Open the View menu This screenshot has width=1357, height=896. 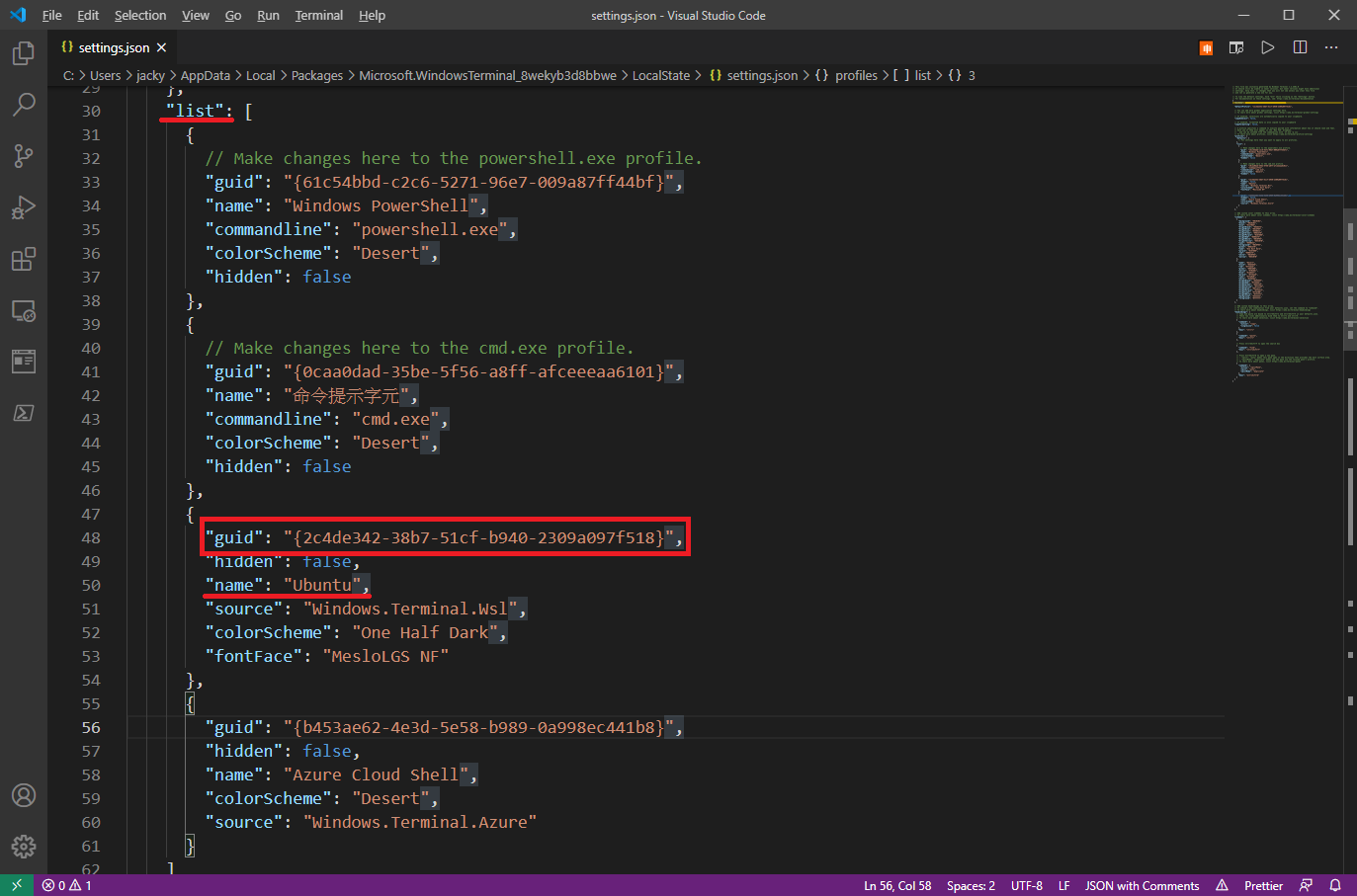[x=196, y=15]
